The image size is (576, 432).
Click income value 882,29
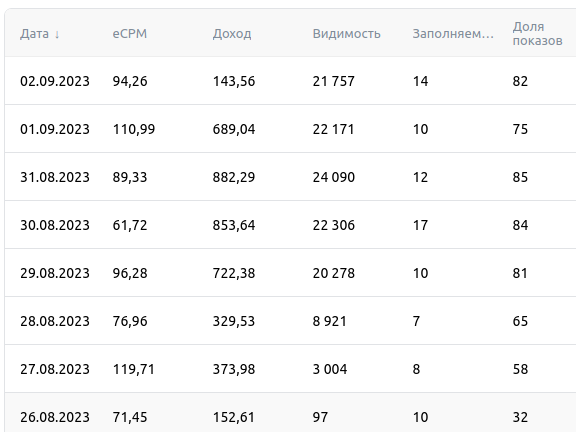234,177
